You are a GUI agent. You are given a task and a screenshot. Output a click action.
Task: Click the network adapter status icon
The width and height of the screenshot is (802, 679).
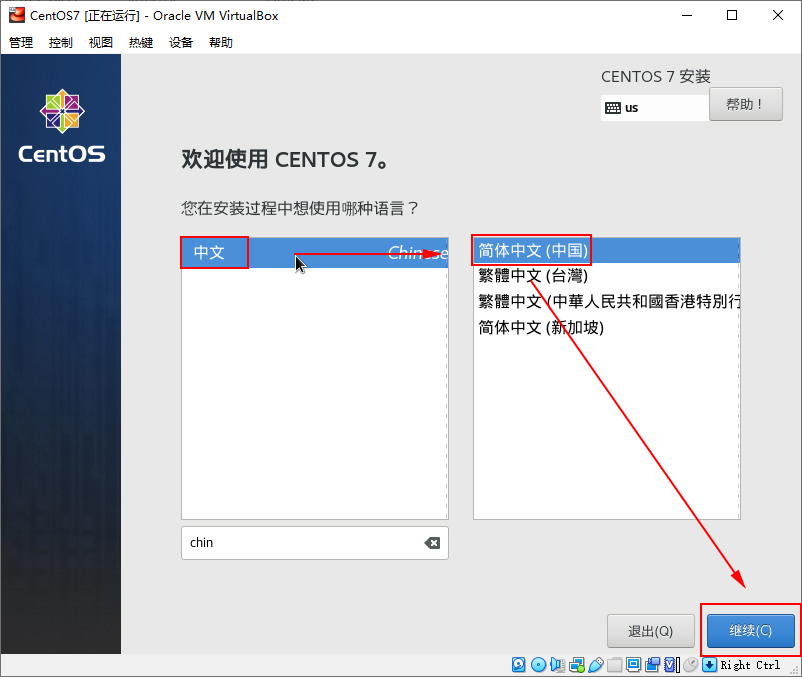click(578, 664)
